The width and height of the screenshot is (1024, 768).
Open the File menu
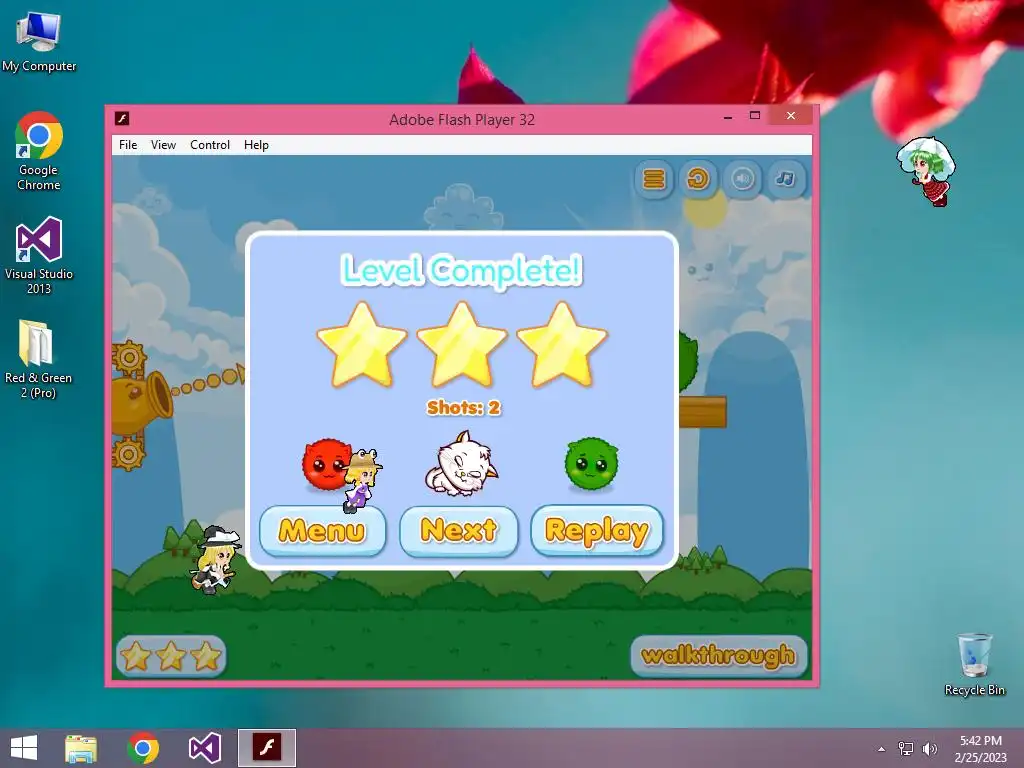(x=128, y=145)
